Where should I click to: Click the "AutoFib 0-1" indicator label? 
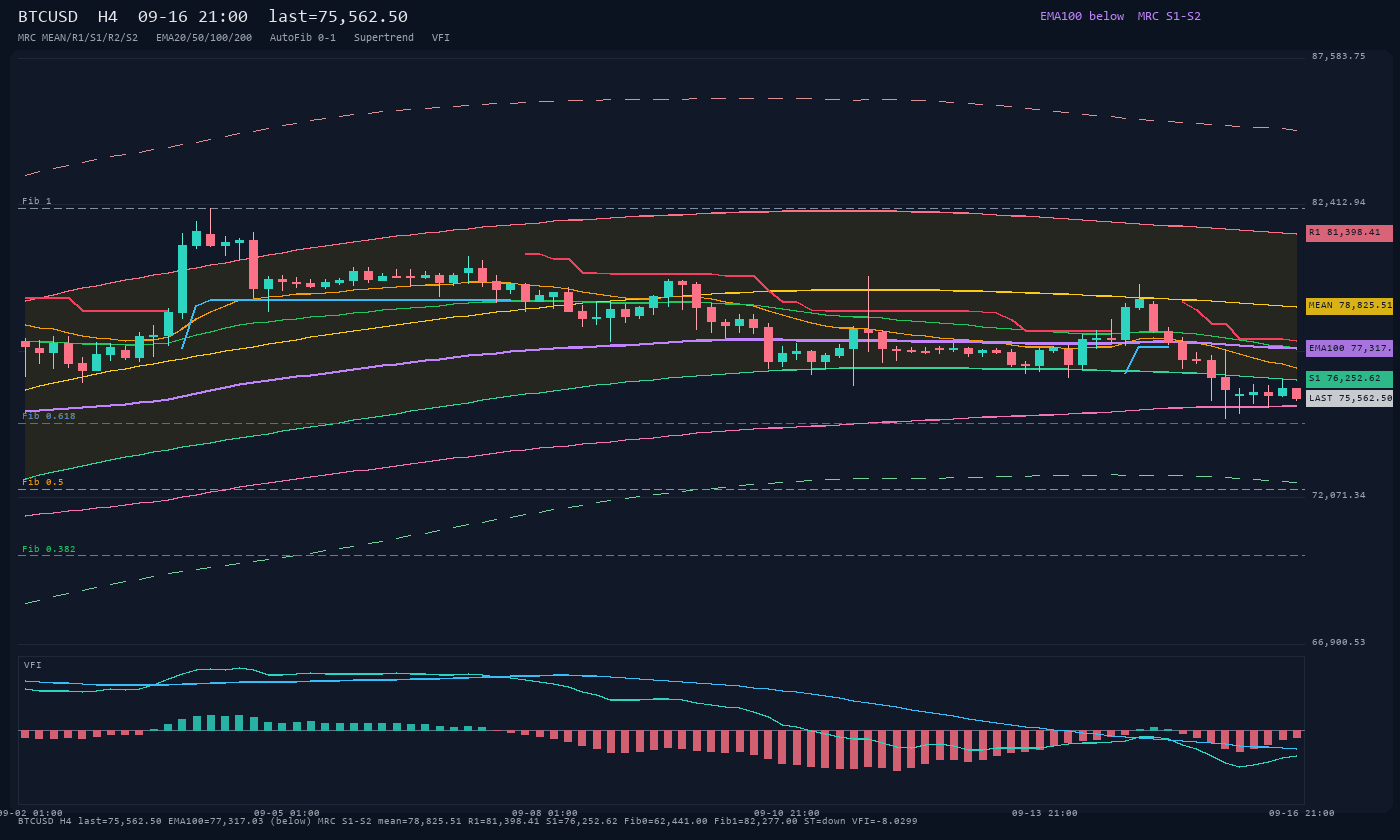coord(303,38)
